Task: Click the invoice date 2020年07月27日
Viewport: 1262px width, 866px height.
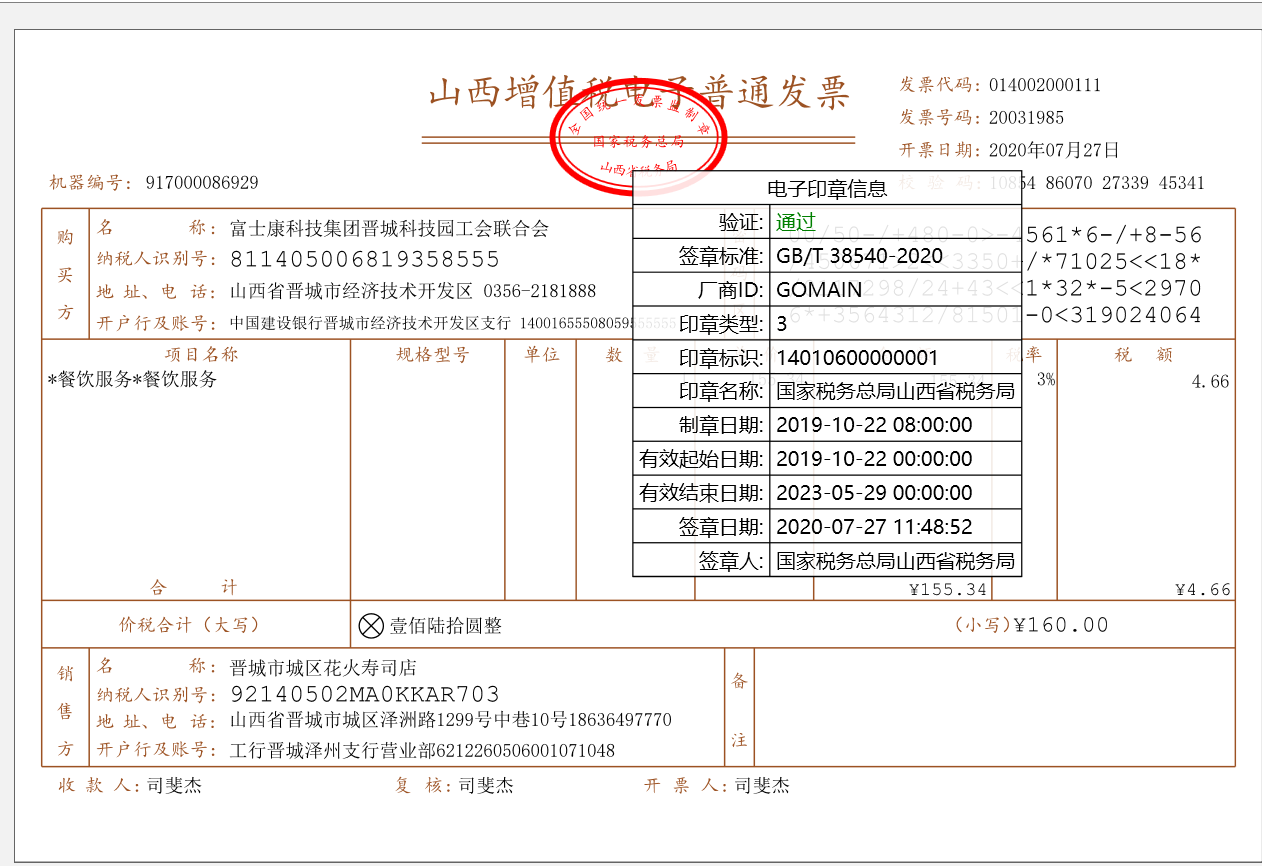Action: coord(1054,151)
